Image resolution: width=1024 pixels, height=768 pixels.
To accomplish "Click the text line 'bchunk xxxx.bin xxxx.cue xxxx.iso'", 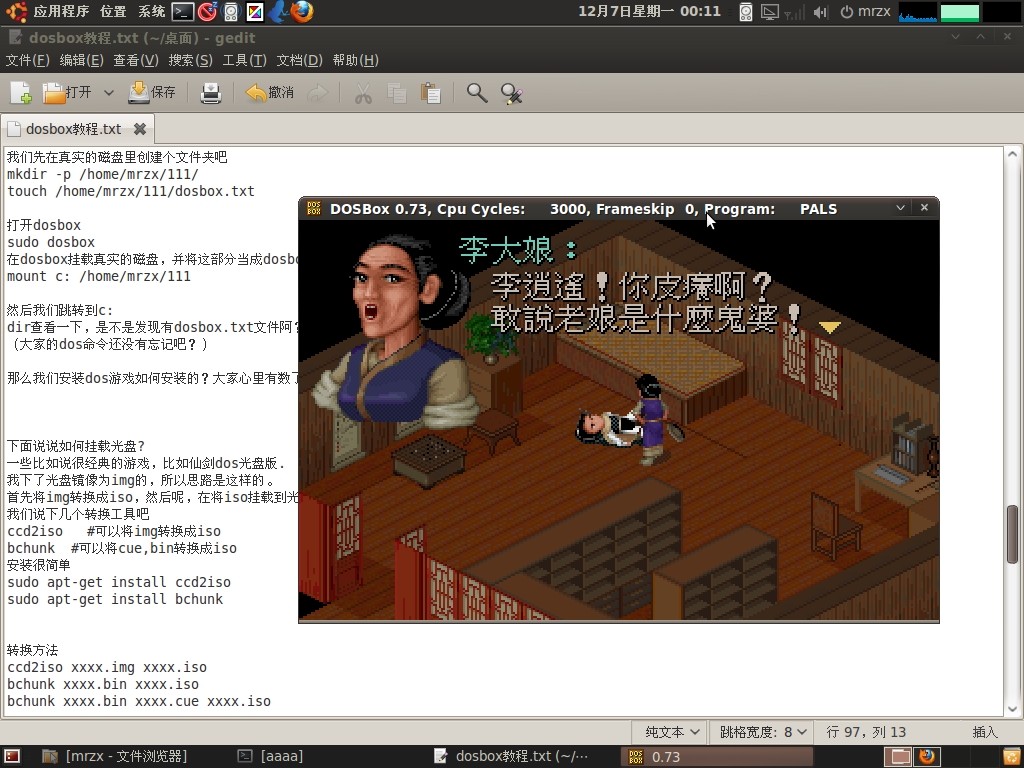I will click(139, 701).
